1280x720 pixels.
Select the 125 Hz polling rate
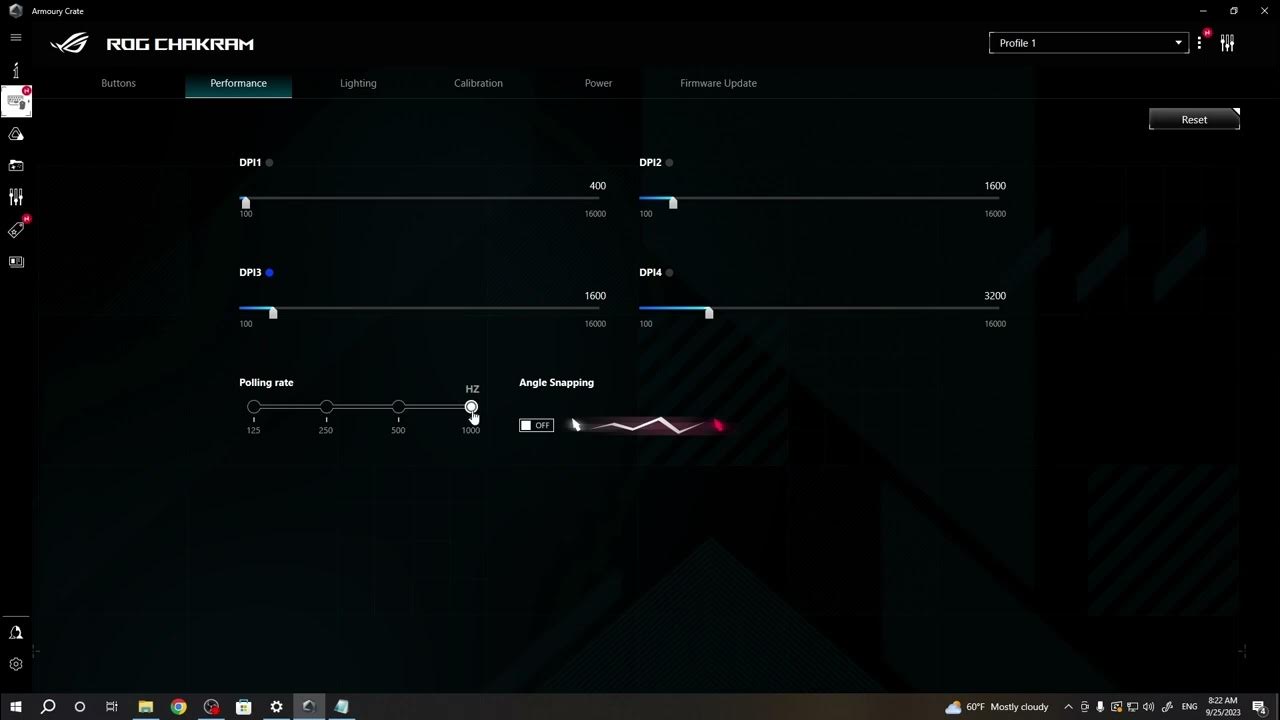(254, 407)
